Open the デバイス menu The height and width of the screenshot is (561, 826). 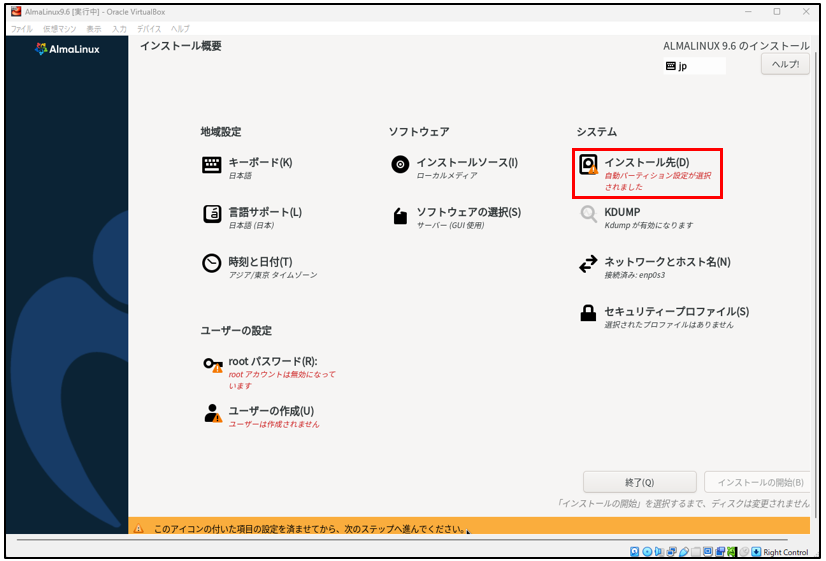tap(149, 29)
